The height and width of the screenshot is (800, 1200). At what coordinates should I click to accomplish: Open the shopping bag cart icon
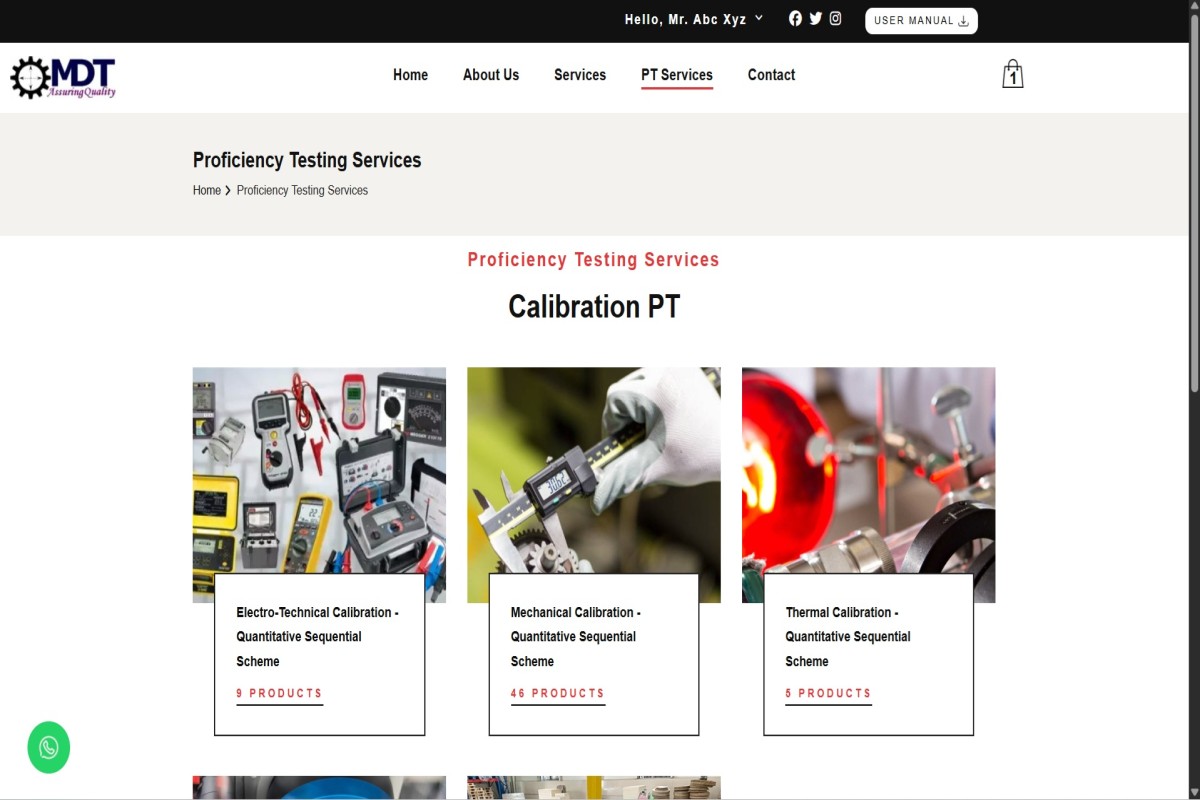[x=1013, y=74]
